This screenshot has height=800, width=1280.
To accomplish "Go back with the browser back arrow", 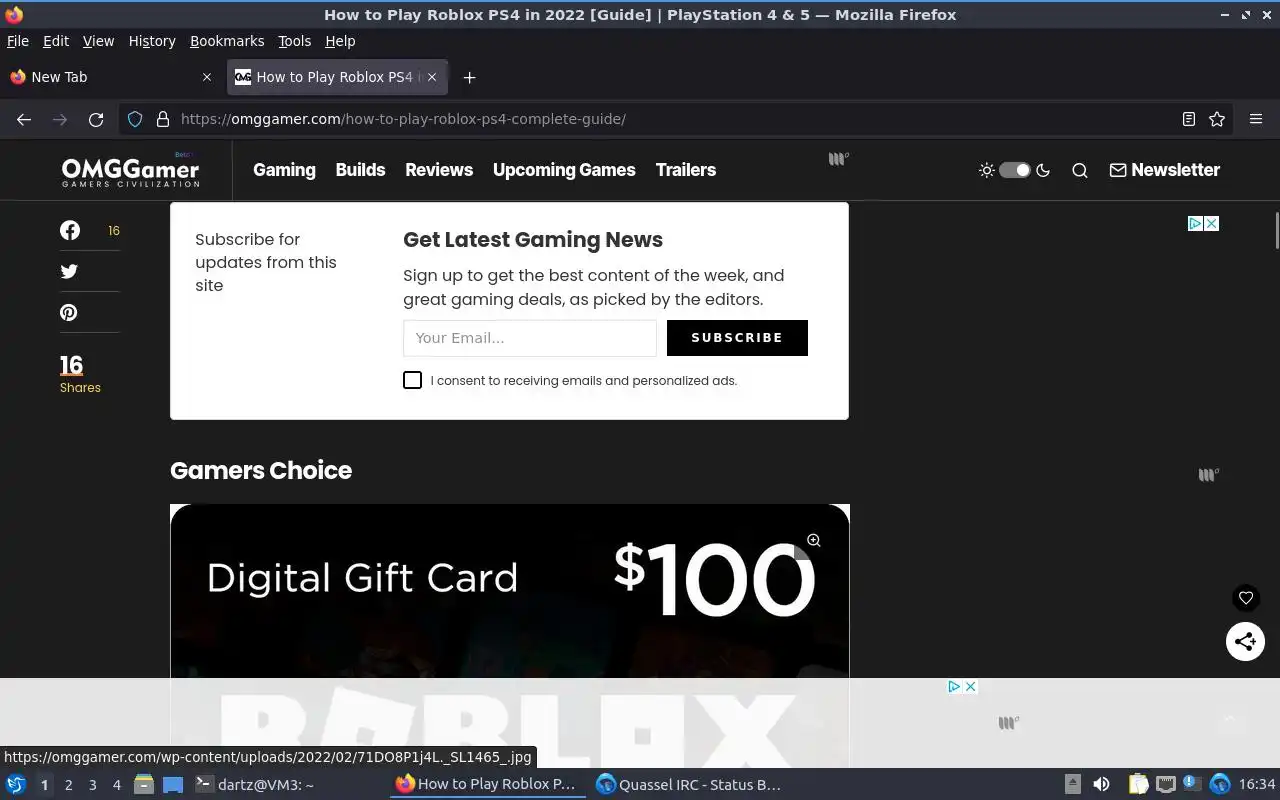I will [24, 119].
